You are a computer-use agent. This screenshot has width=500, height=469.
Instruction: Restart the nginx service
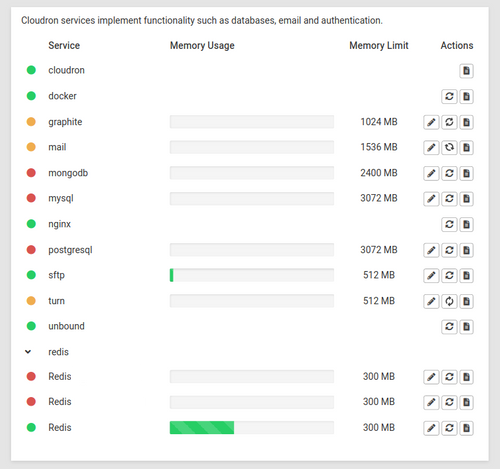click(x=449, y=224)
